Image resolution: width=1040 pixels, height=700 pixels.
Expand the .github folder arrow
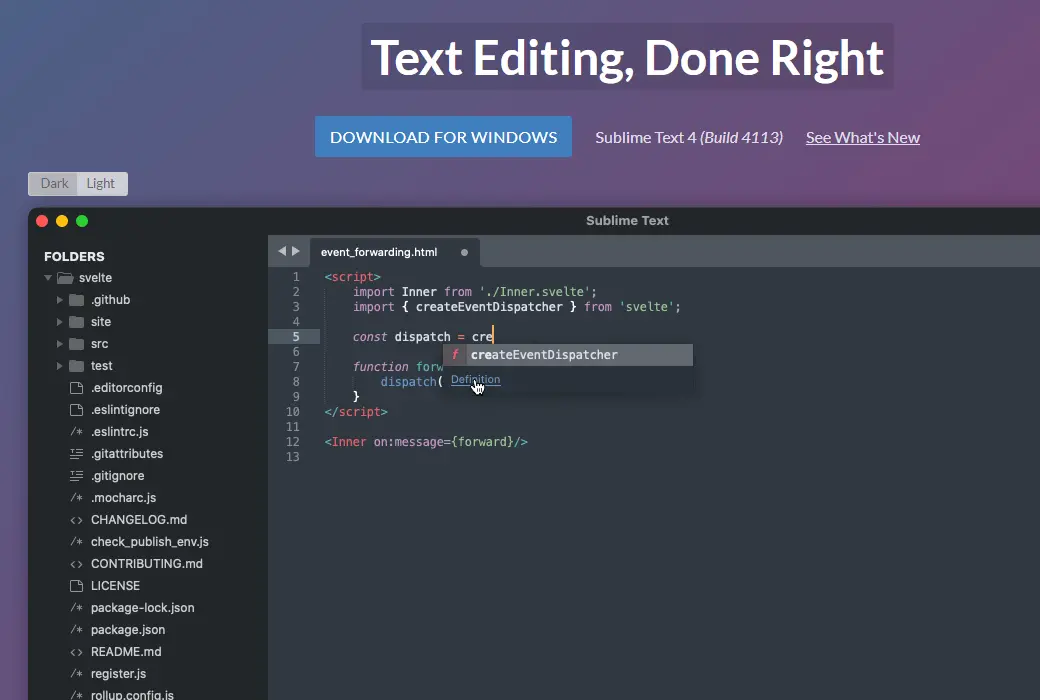click(60, 300)
